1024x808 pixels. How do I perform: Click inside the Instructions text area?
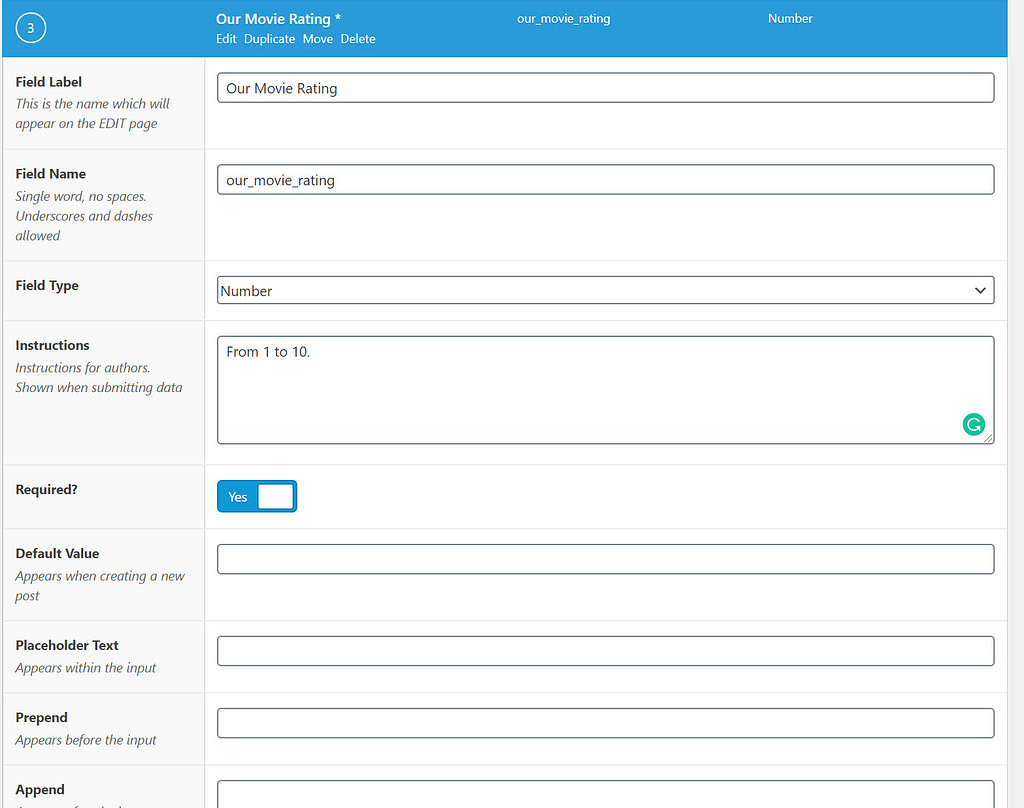click(605, 389)
